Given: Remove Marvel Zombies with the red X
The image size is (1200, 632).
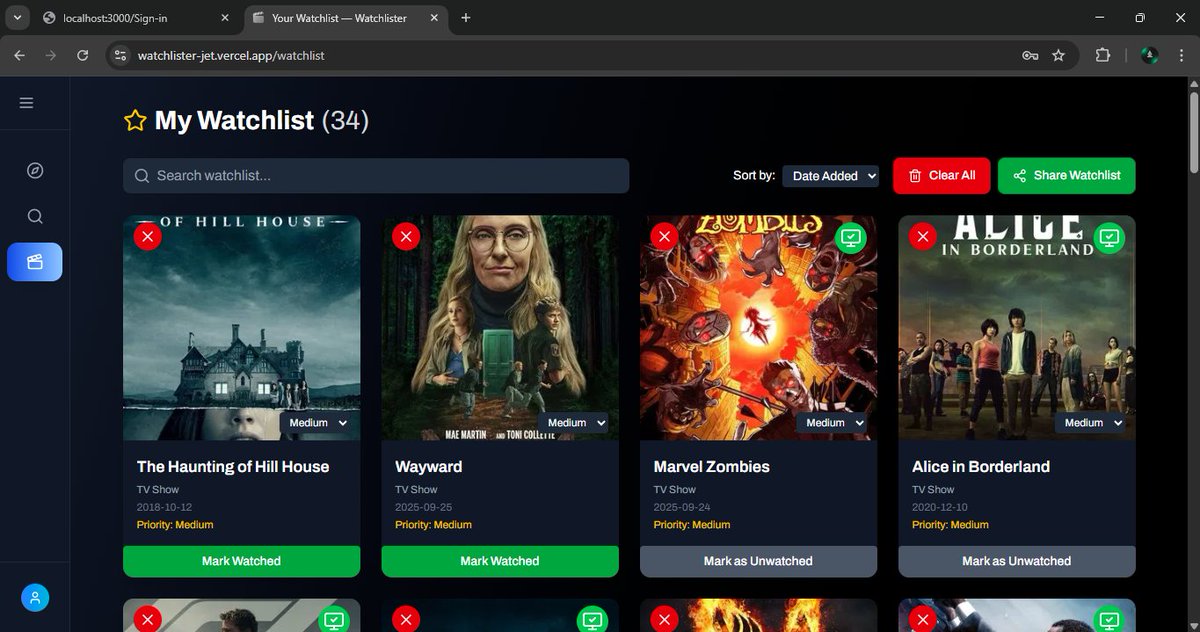Looking at the screenshot, I should 664,237.
